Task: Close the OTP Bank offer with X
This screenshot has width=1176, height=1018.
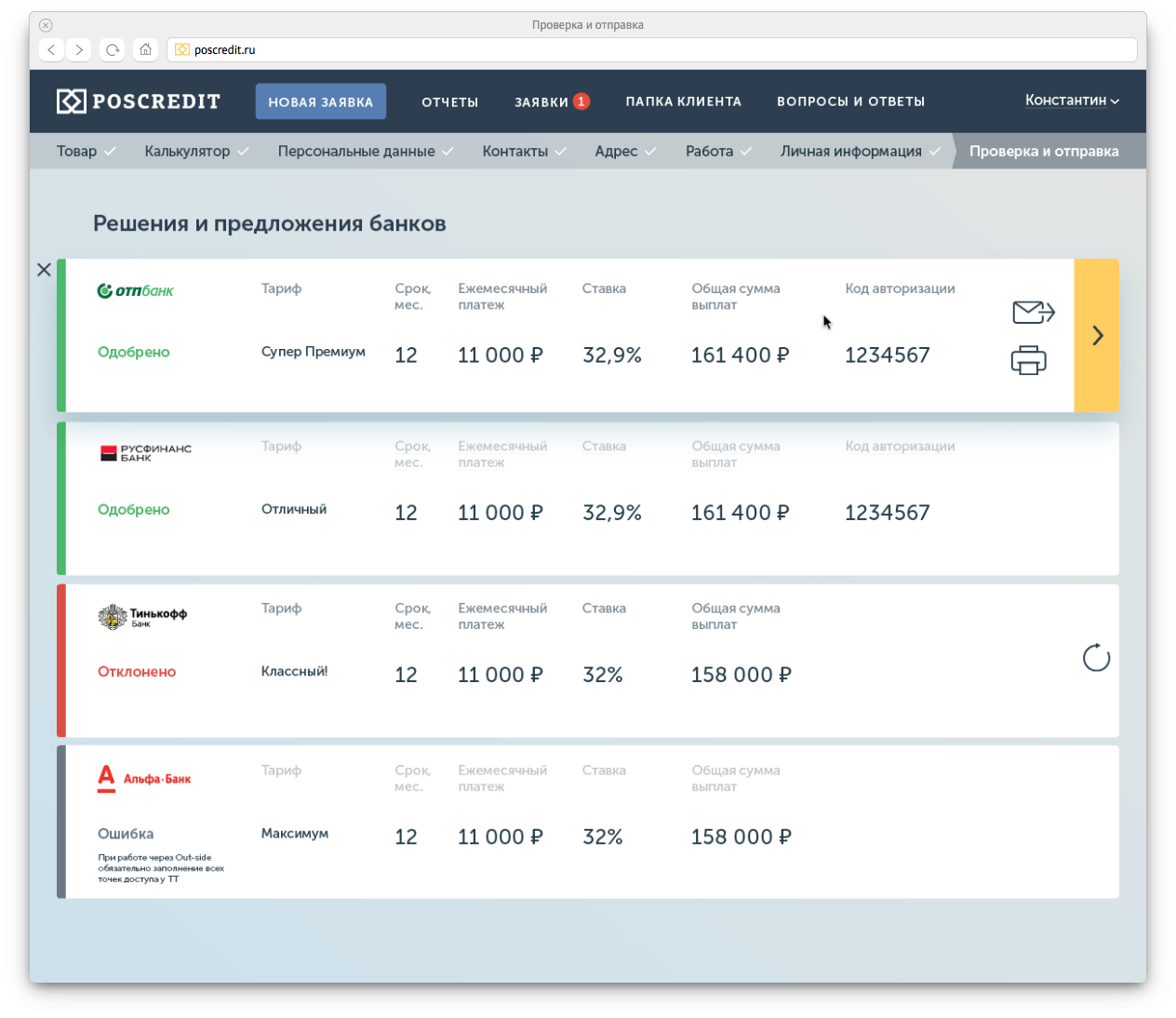Action: tap(44, 270)
